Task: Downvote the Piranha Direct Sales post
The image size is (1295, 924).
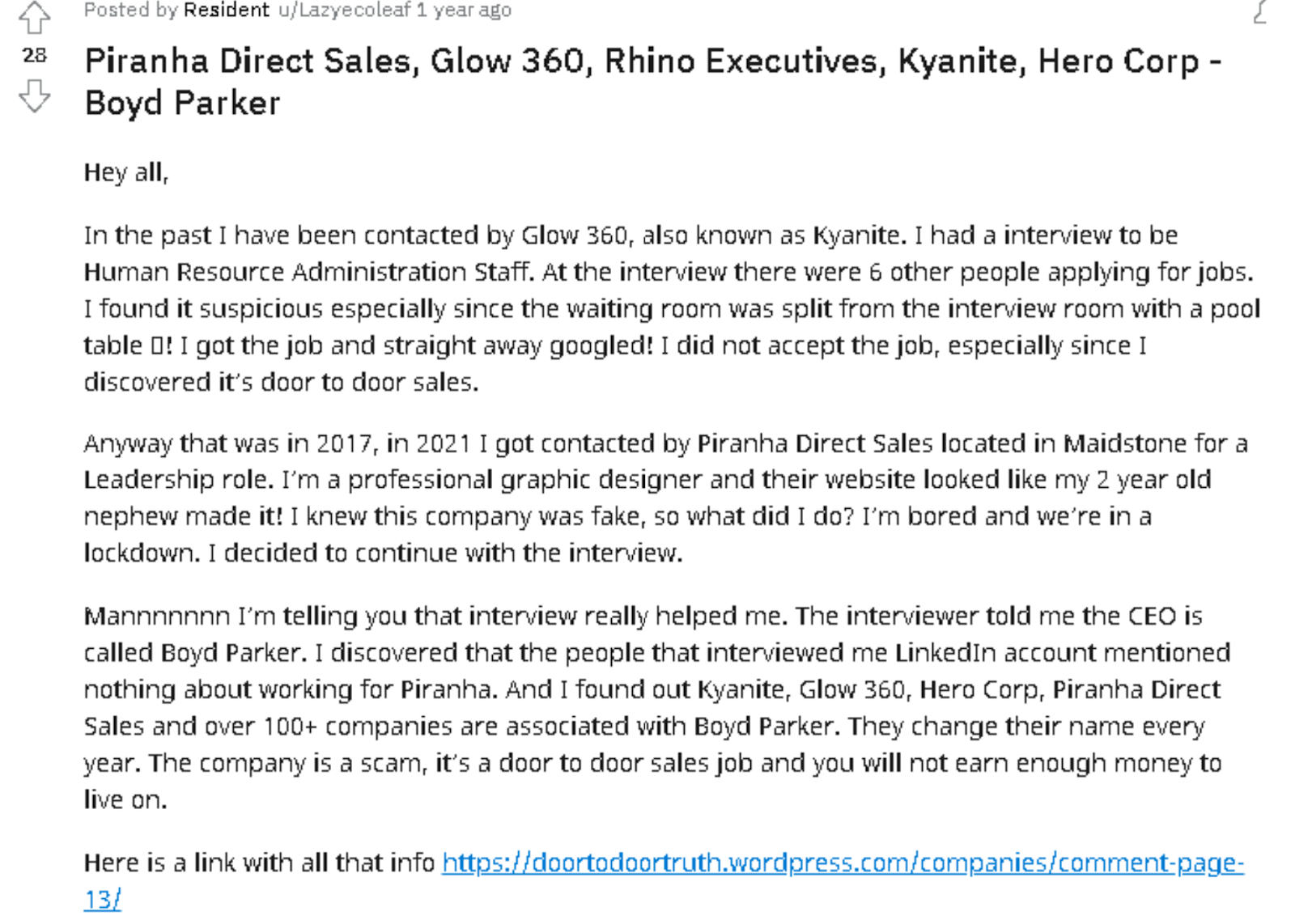Action: tap(34, 95)
